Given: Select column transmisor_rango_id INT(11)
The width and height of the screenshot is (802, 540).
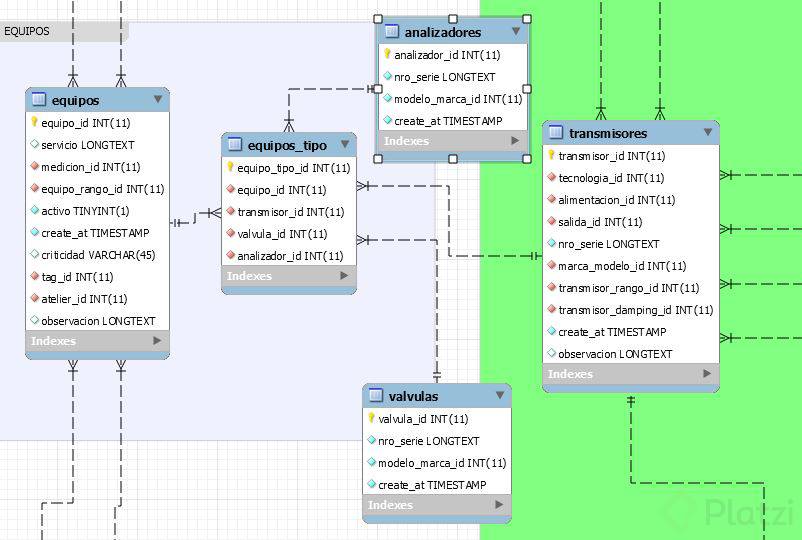Looking at the screenshot, I should tap(631, 288).
